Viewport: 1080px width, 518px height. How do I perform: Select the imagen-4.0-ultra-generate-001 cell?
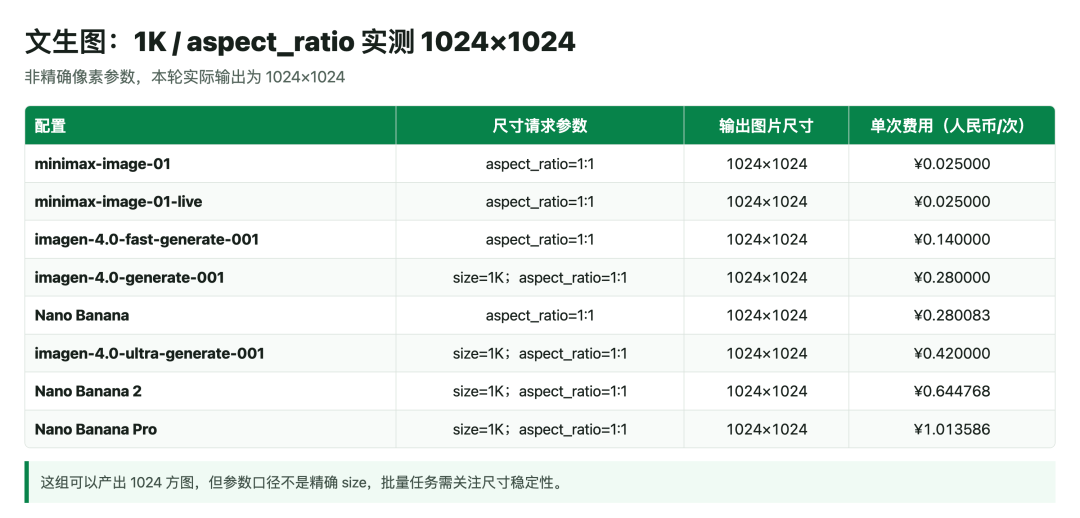pos(210,353)
